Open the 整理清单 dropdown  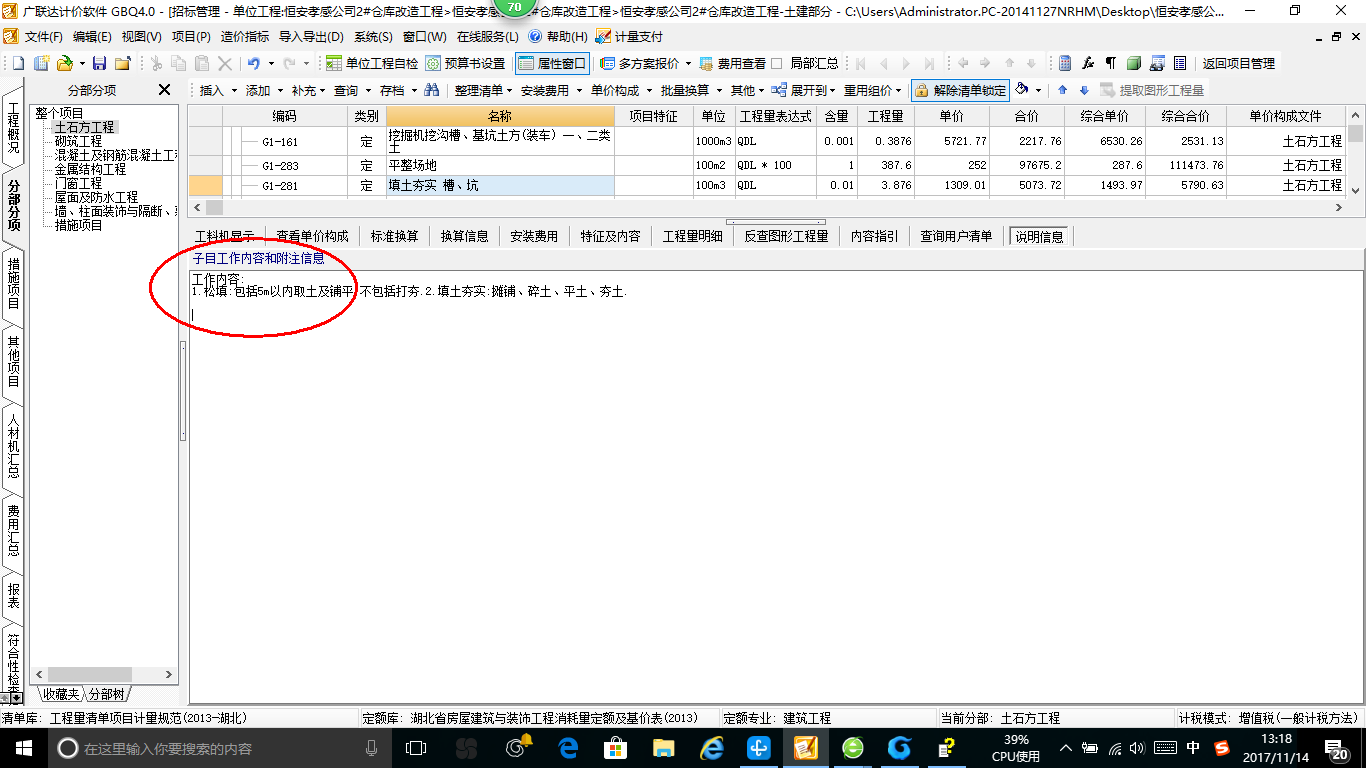[484, 90]
